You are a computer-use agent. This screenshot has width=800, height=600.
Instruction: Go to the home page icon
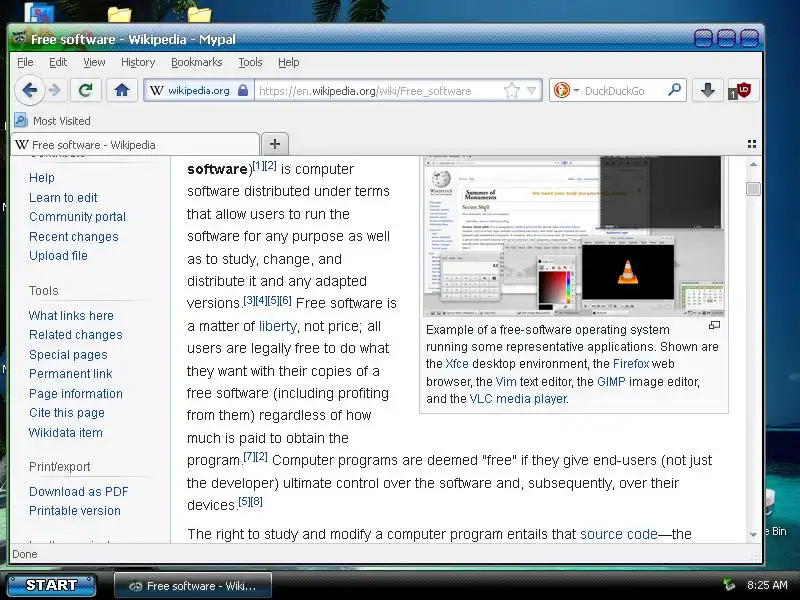click(121, 91)
